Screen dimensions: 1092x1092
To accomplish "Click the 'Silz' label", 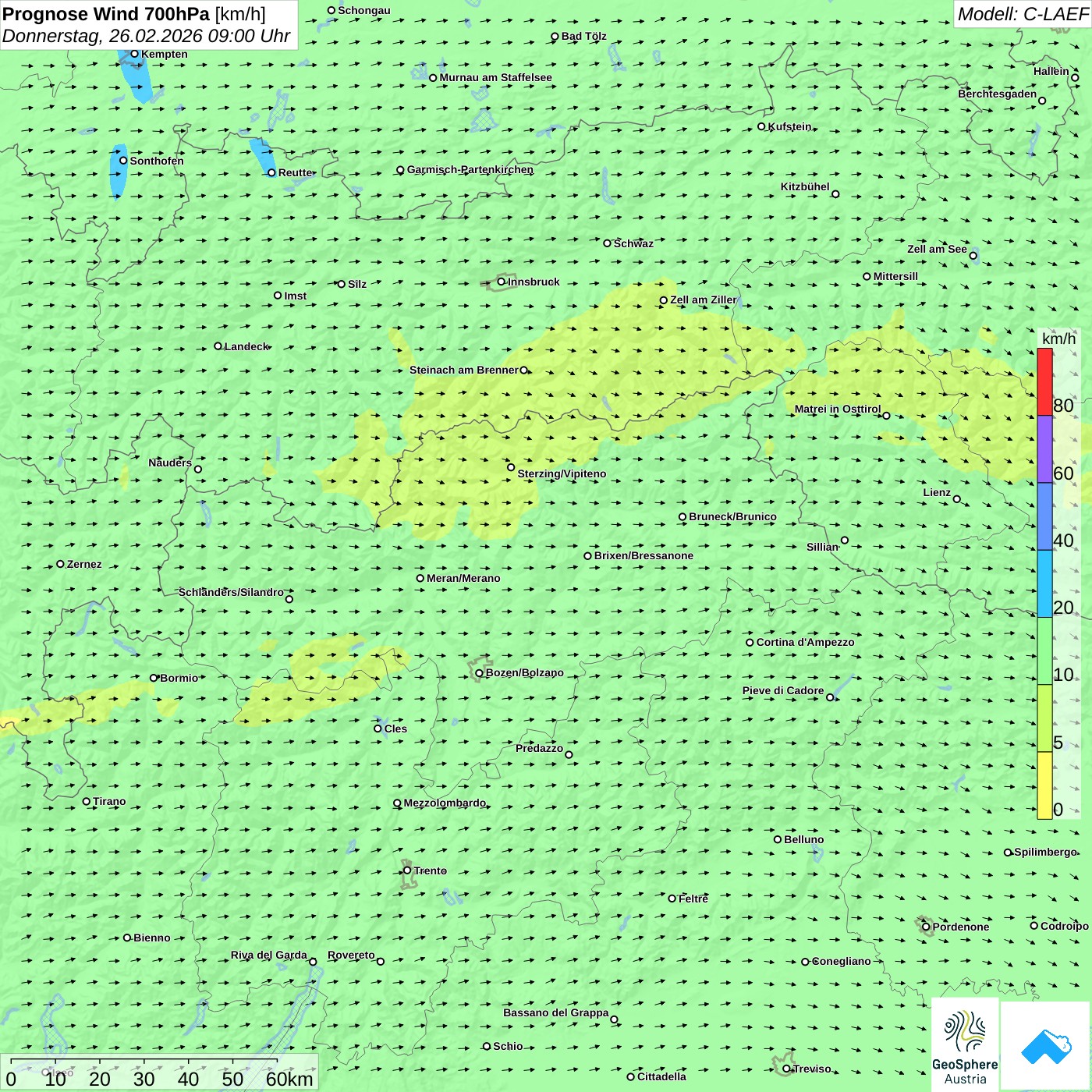I will (x=357, y=284).
